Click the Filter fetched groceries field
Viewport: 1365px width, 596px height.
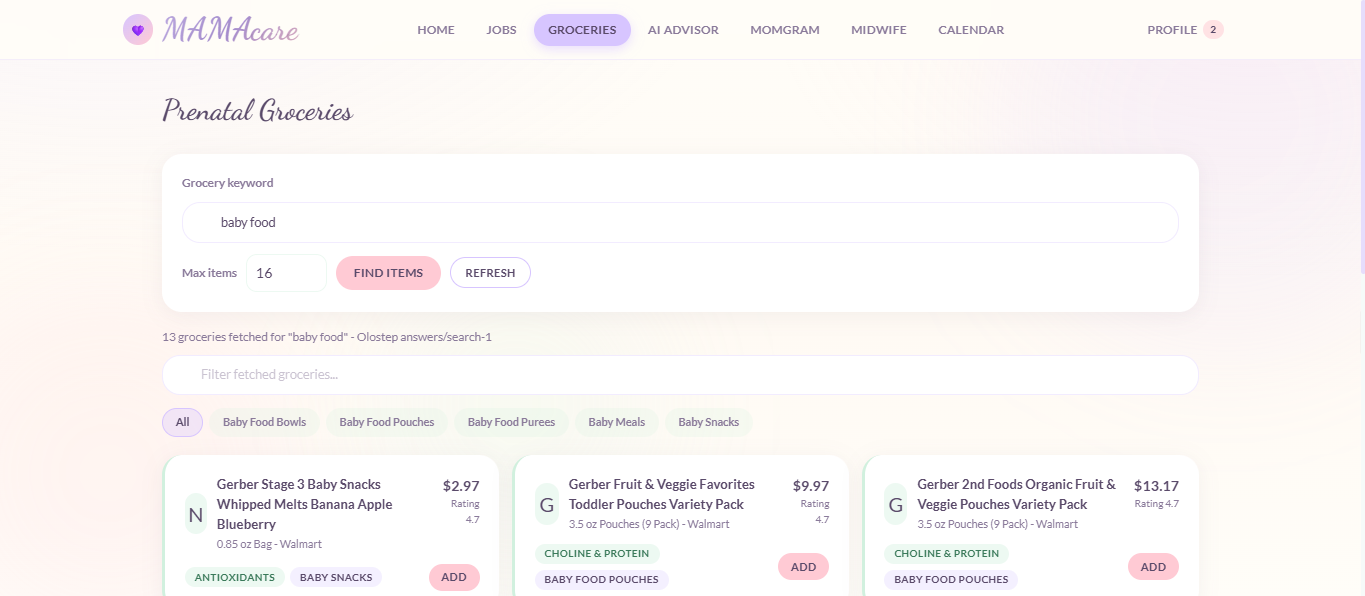(x=680, y=375)
